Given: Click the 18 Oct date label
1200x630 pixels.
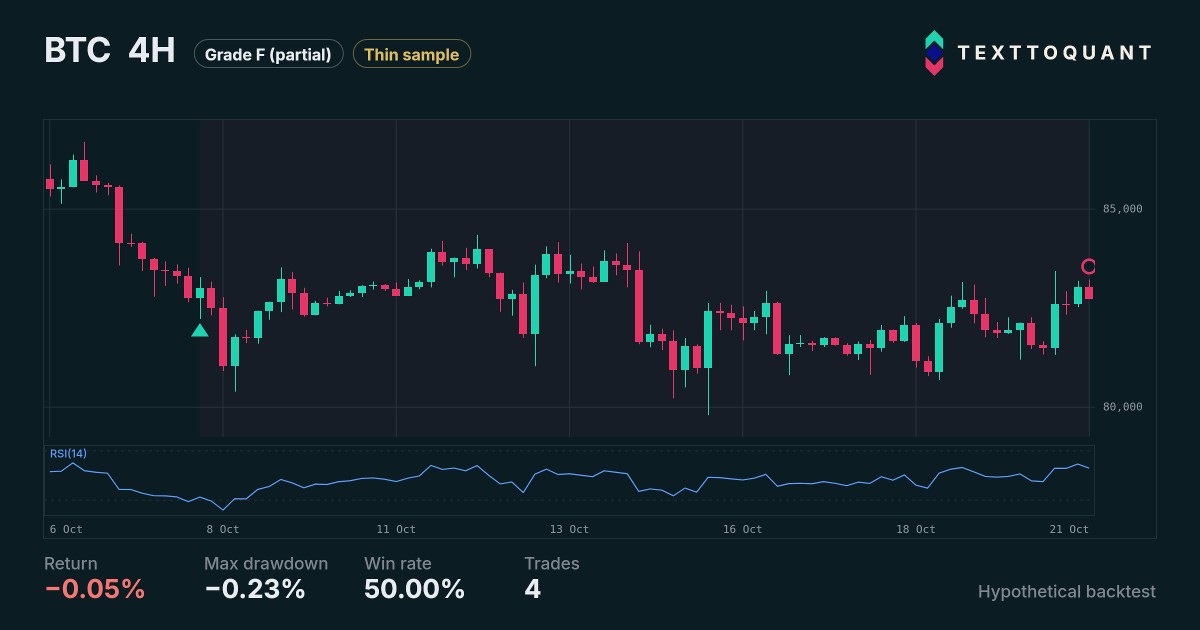Looking at the screenshot, I should click(x=915, y=529).
